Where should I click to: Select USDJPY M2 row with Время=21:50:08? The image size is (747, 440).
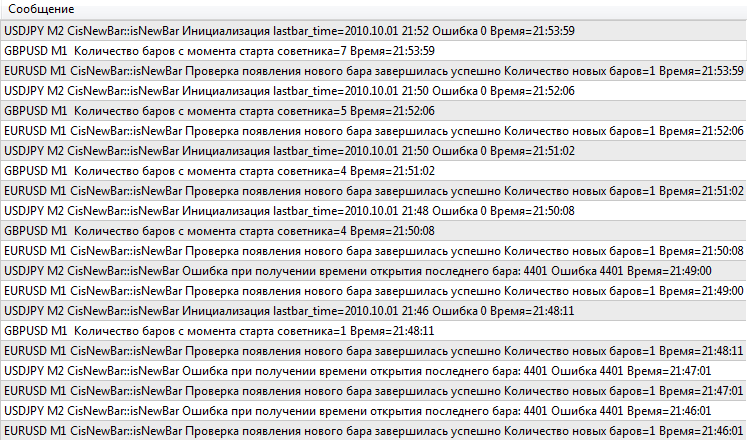374,211
